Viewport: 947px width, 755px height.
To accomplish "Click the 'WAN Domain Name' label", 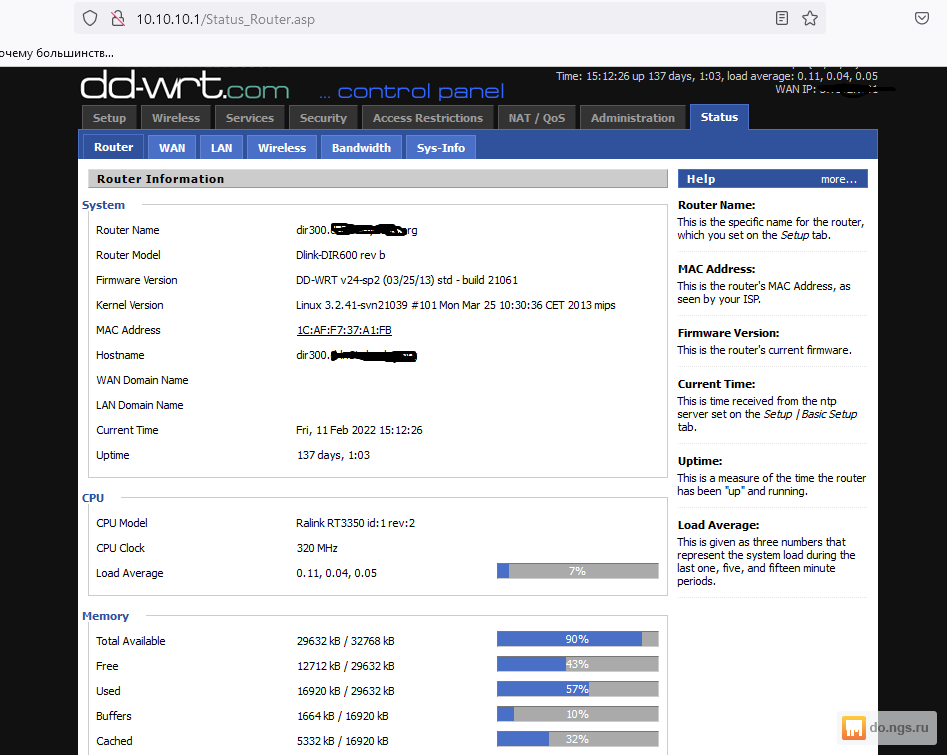I will [142, 380].
